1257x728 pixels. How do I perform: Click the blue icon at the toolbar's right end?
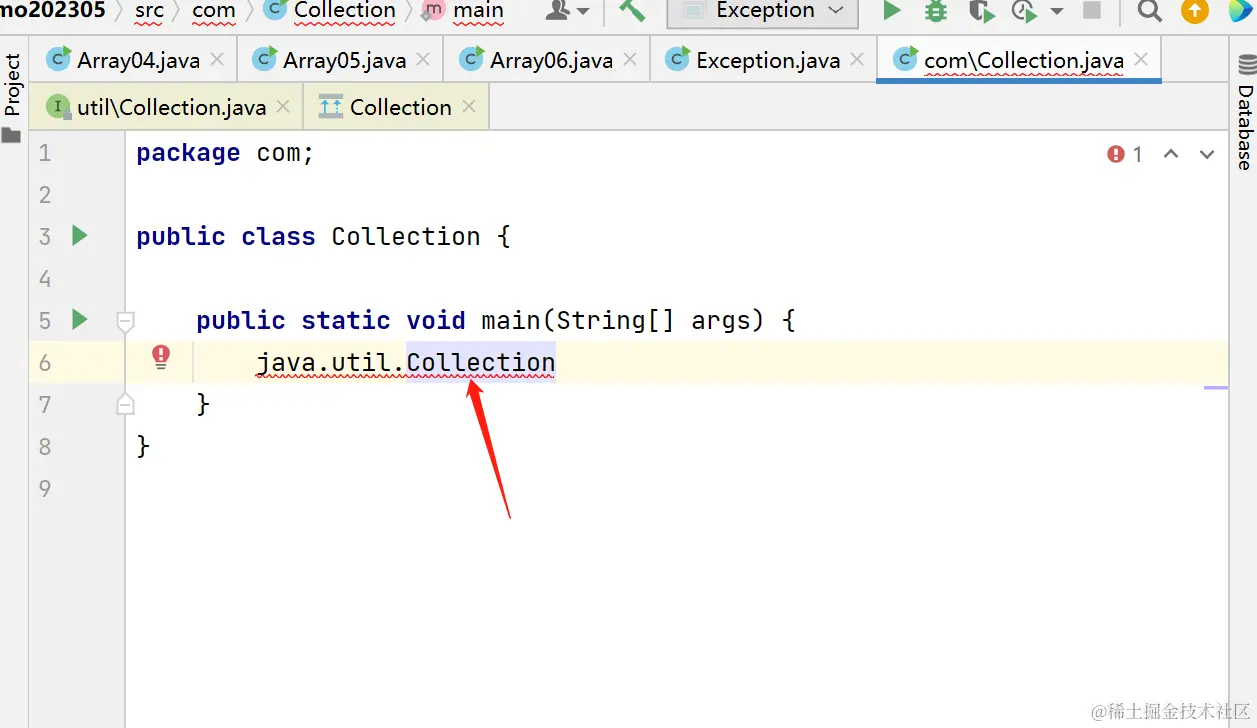pos(1241,11)
